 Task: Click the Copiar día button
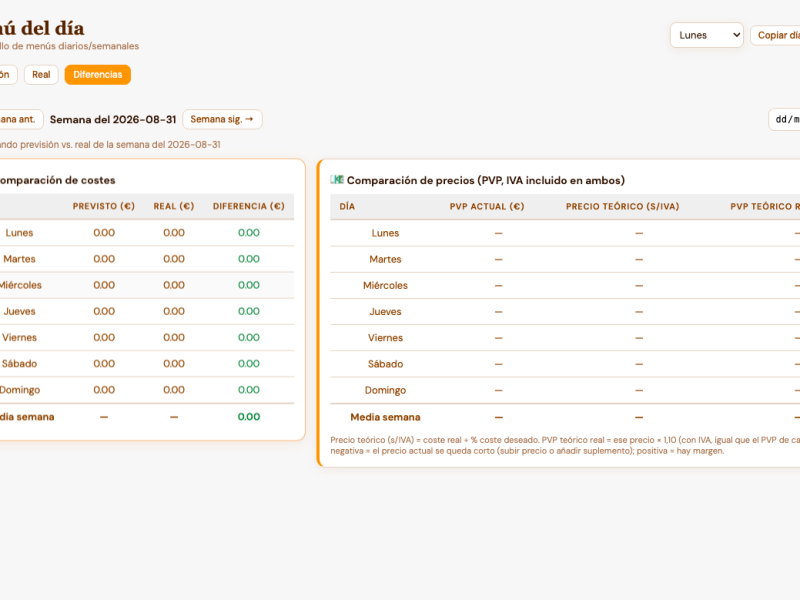pyautogui.click(x=776, y=35)
